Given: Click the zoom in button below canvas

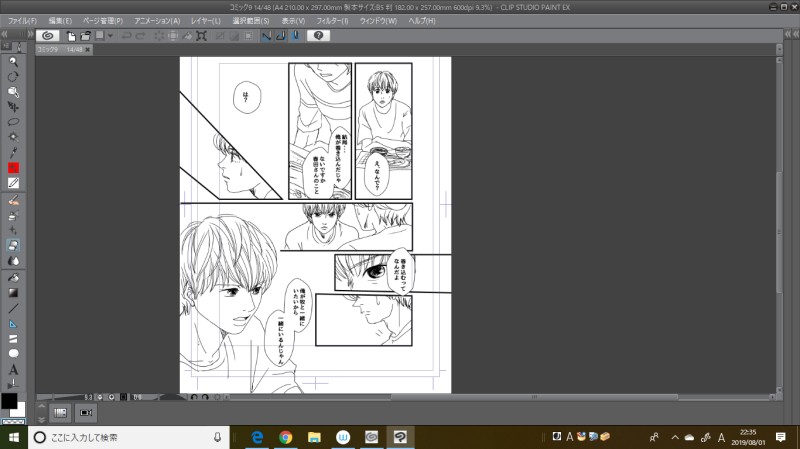Looking at the screenshot, I should 111,397.
